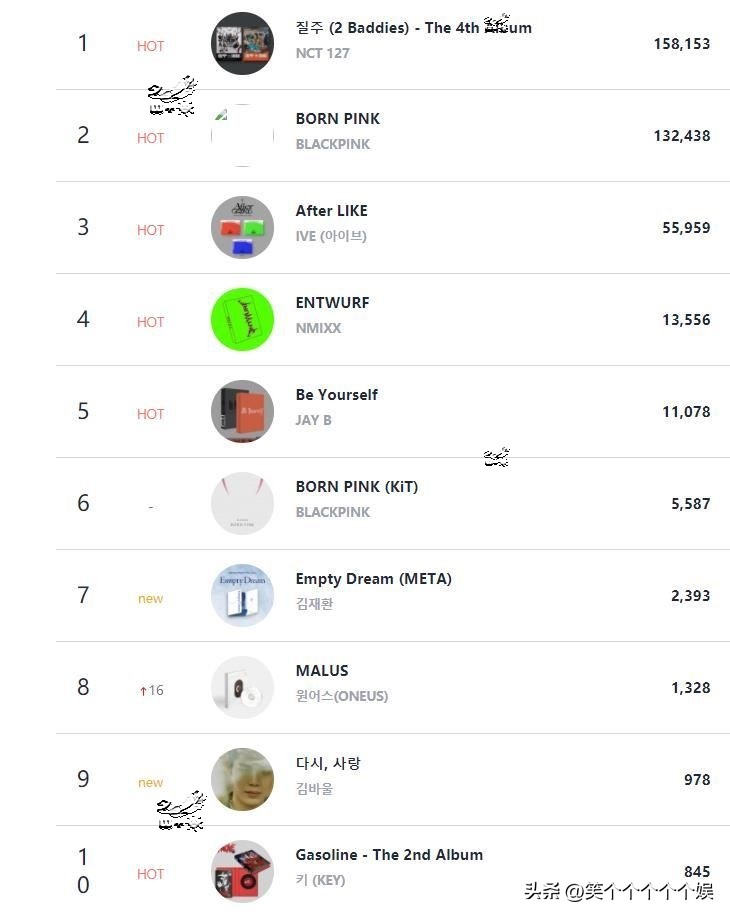Screen dimensions: 730x917
Task: Open the MALUS album cover thumbnail
Action: tap(242, 687)
